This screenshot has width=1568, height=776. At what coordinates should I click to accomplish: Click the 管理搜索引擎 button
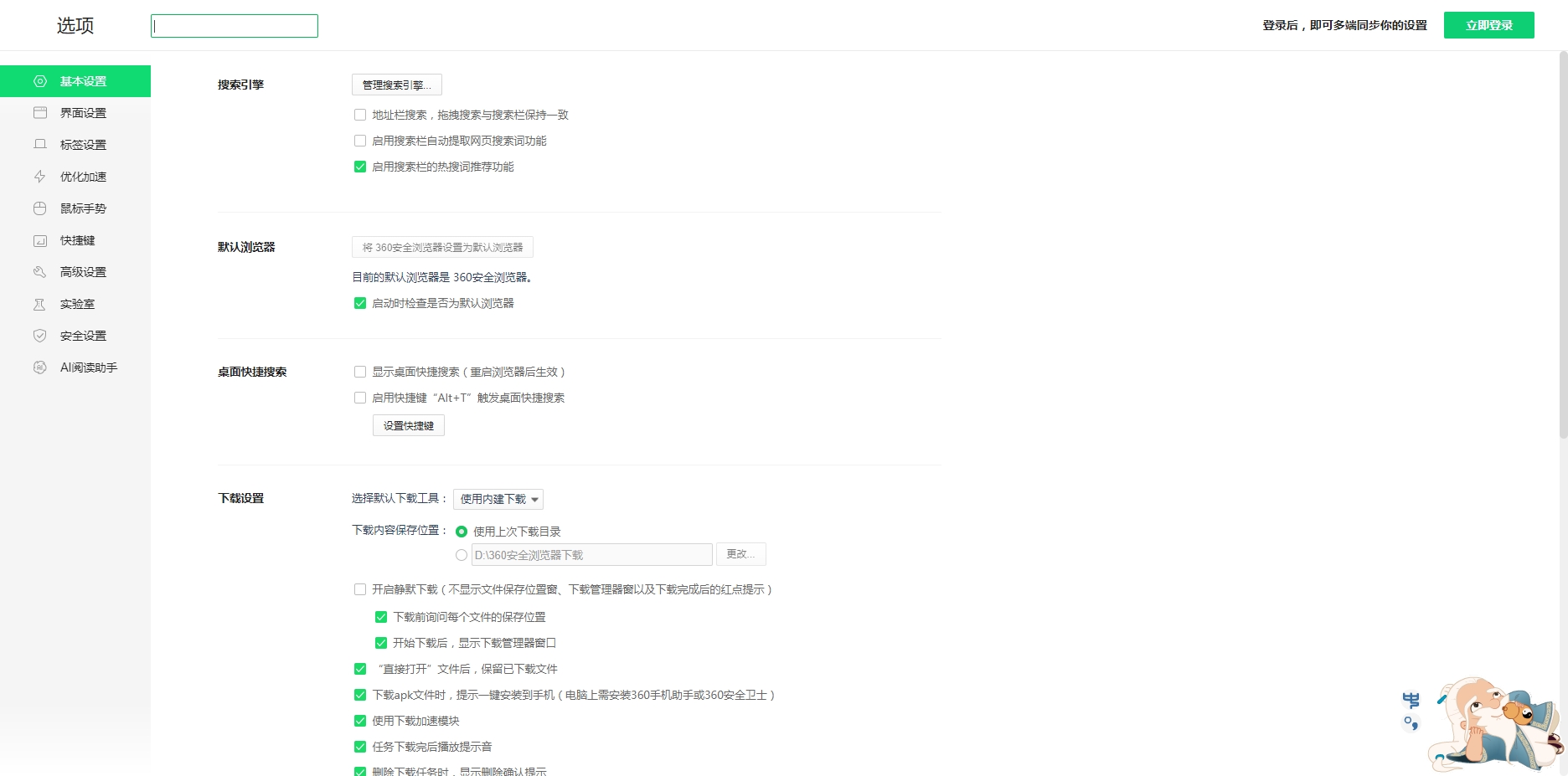point(396,85)
